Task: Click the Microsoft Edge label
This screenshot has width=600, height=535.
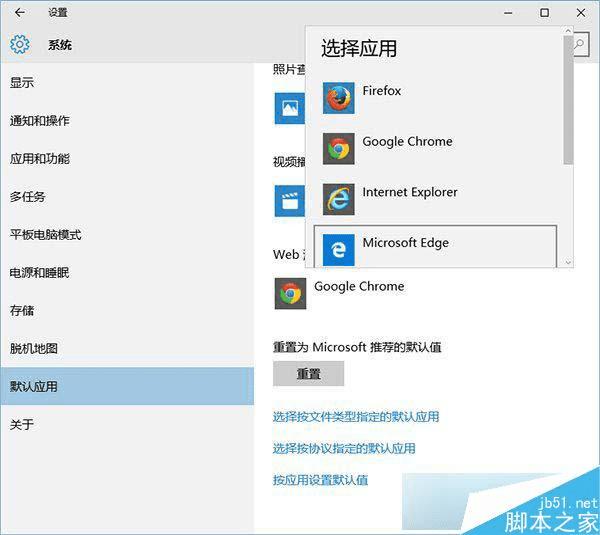Action: pos(406,243)
